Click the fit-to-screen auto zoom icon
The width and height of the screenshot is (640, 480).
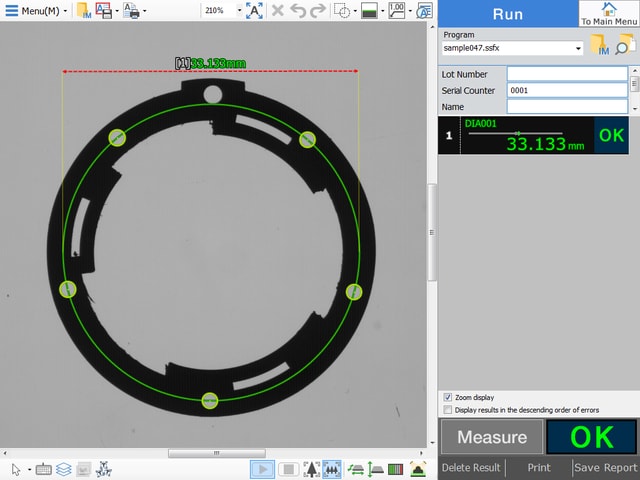pyautogui.click(x=254, y=11)
